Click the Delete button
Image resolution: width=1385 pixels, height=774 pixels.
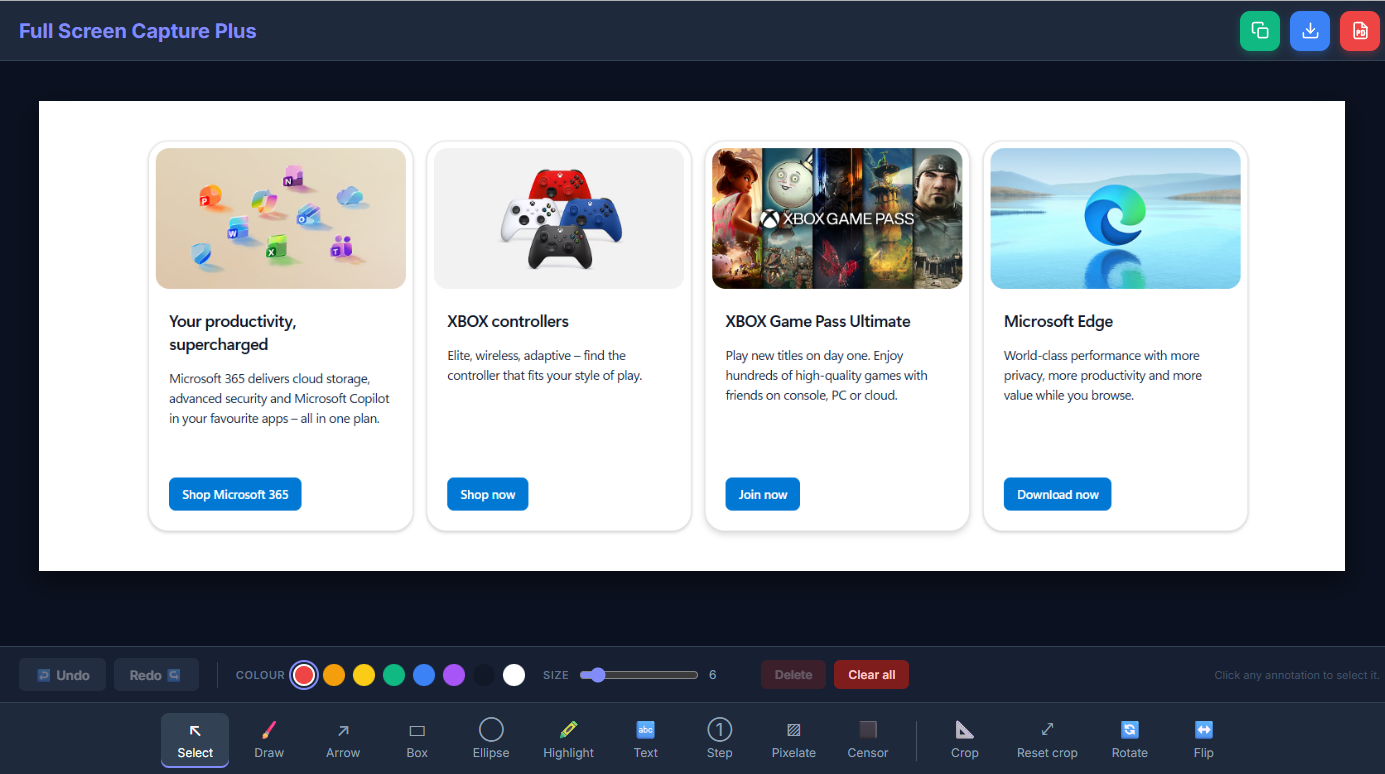coord(793,675)
